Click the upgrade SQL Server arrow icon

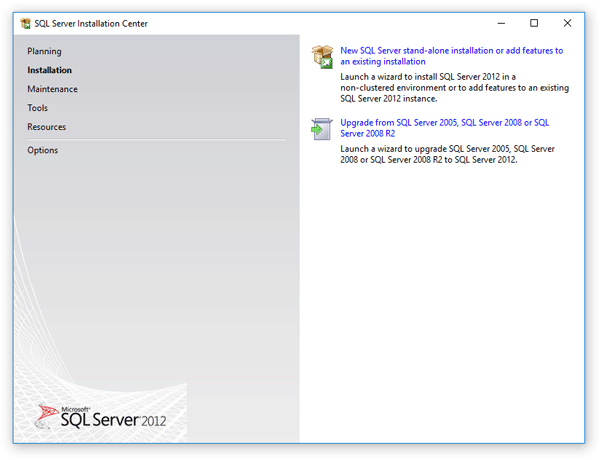[321, 129]
